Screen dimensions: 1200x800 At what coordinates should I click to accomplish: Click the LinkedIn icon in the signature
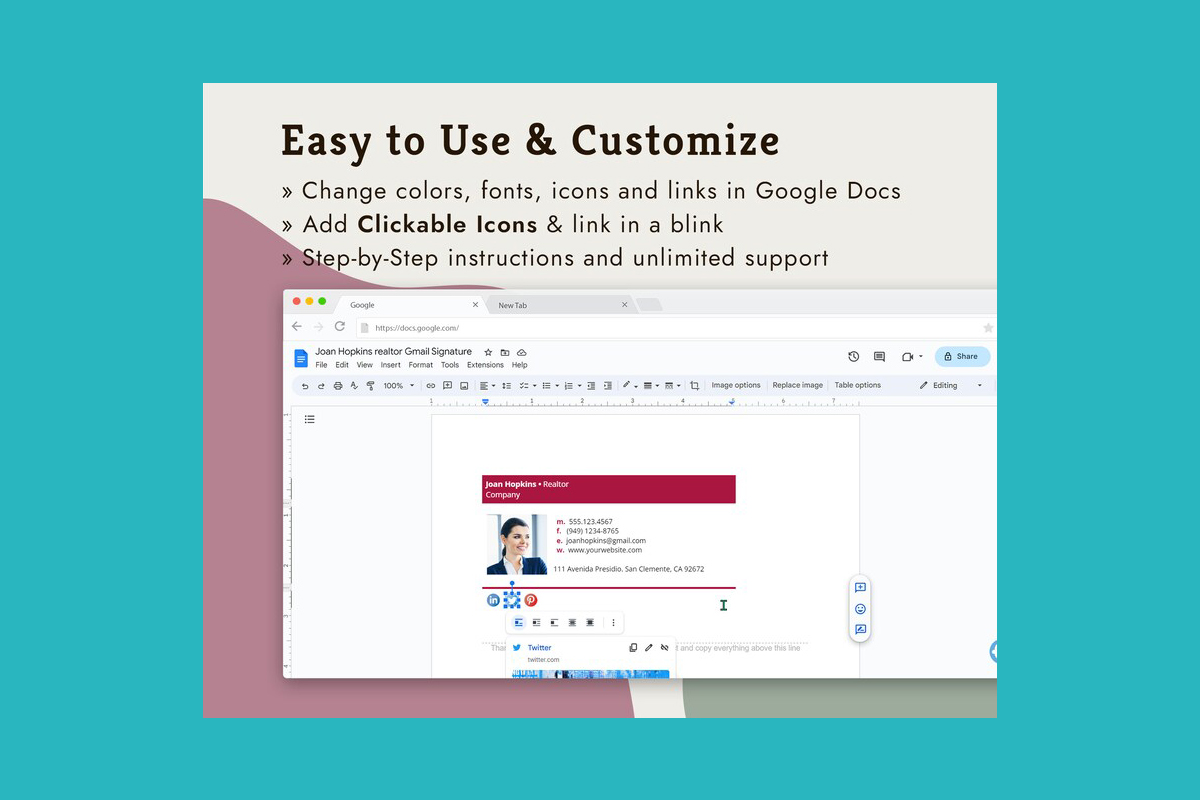[x=493, y=600]
